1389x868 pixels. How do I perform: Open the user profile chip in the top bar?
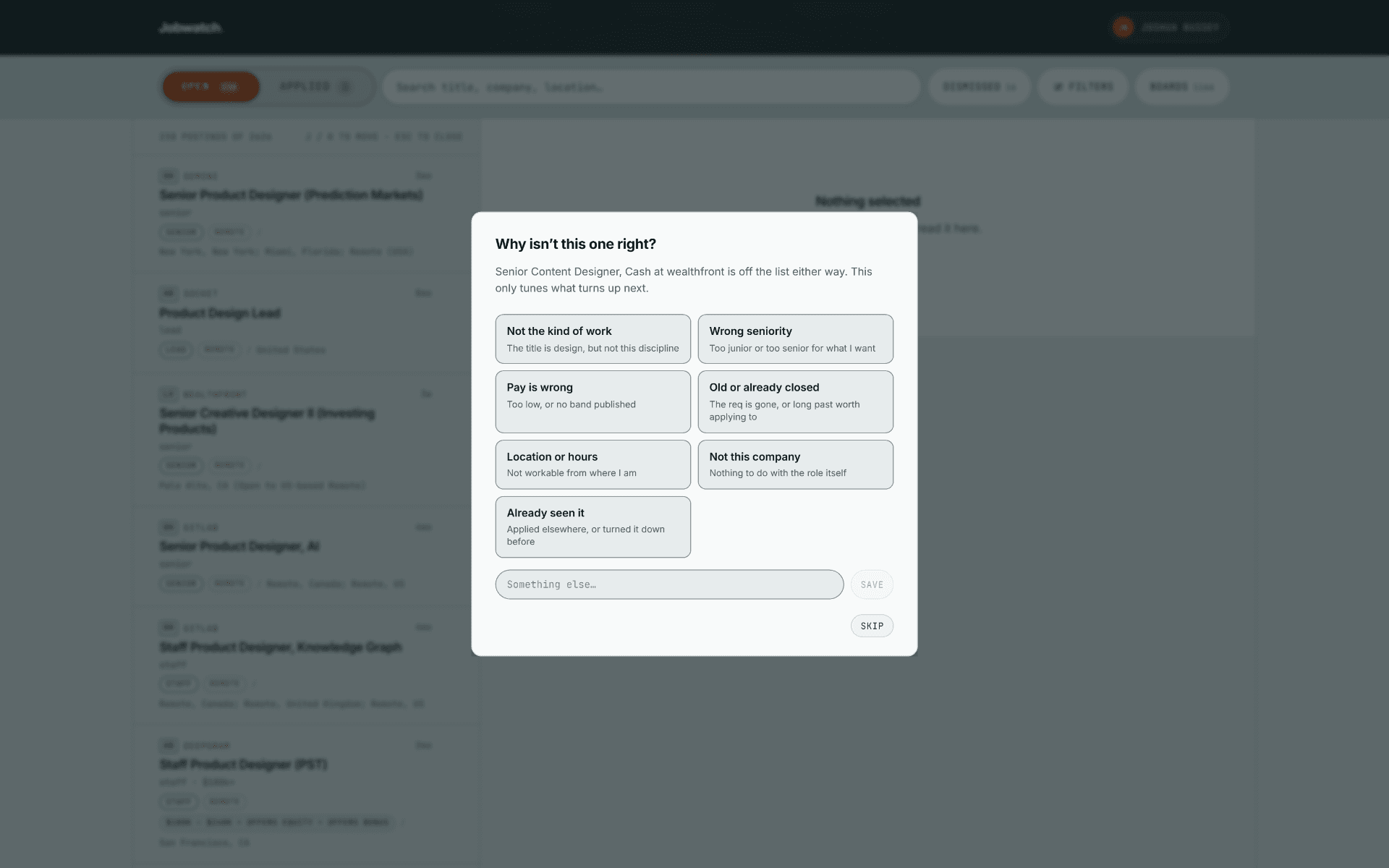(1168, 27)
